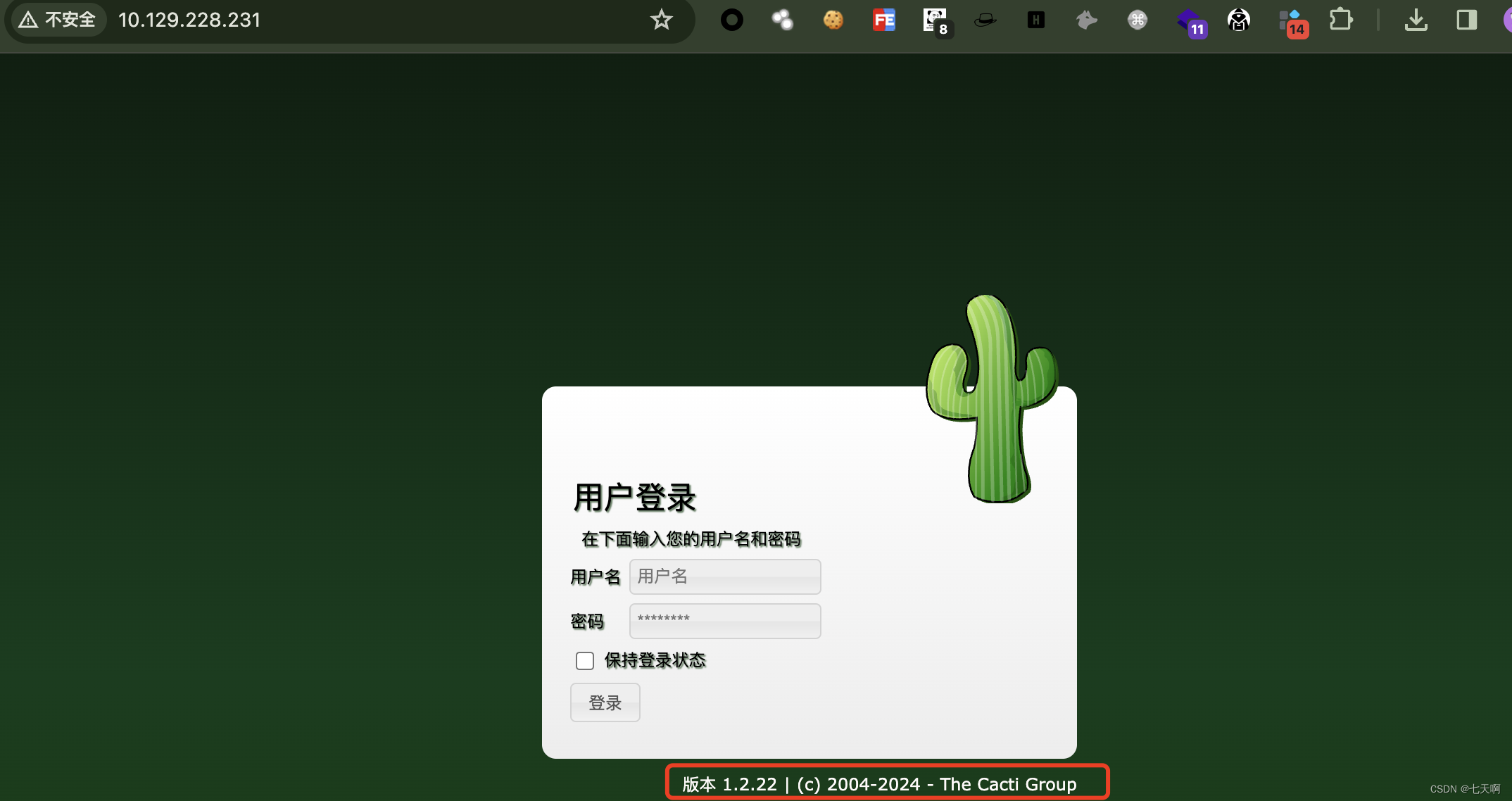The height and width of the screenshot is (801, 1512).
Task: Click the 用户登录 heading
Action: tap(635, 498)
